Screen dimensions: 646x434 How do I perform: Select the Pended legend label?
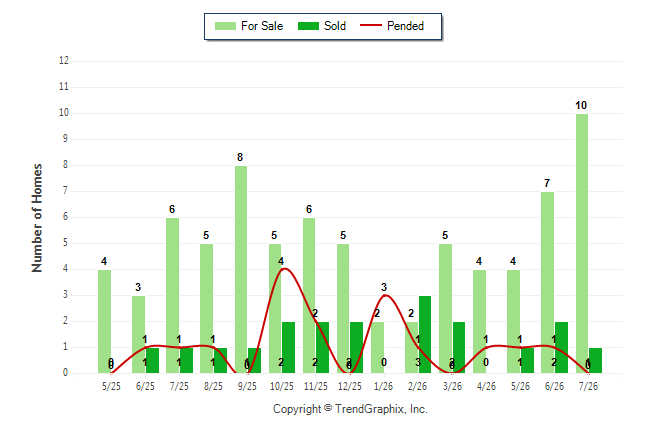point(405,26)
